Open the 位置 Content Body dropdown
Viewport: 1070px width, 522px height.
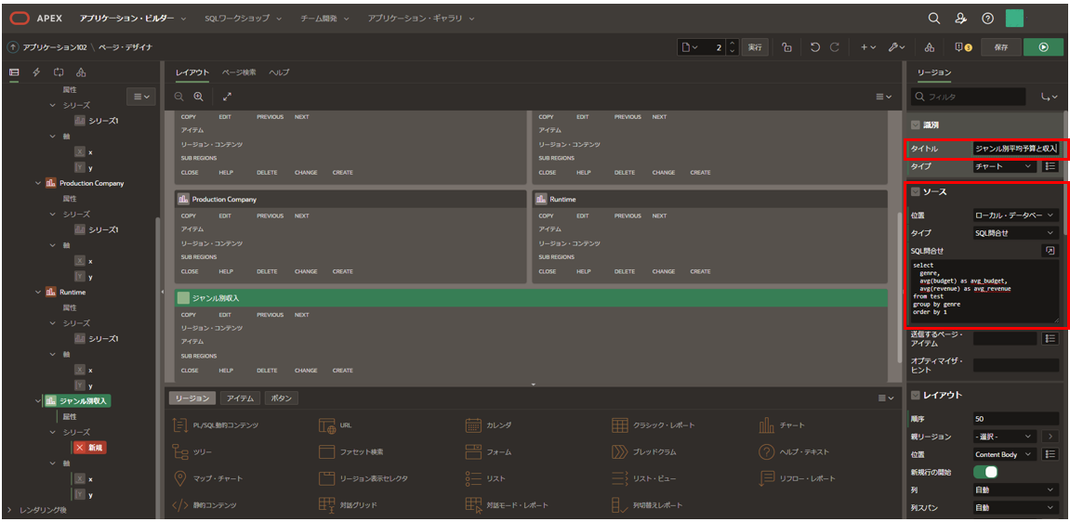click(1004, 454)
